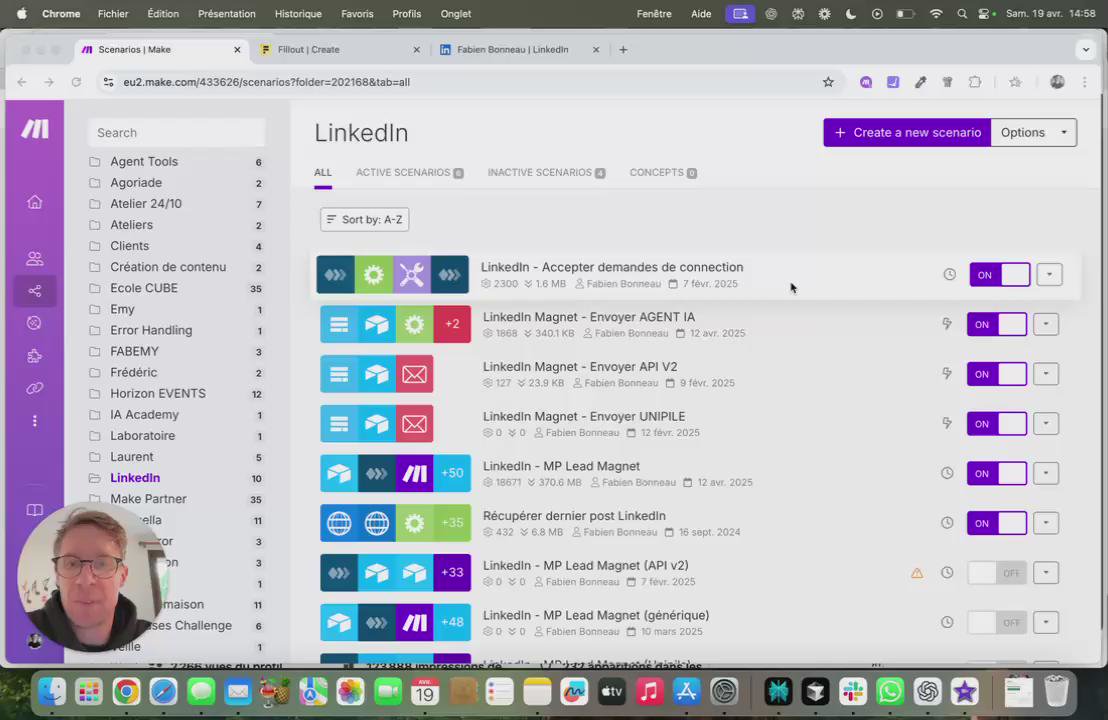This screenshot has width=1108, height=720.
Task: Open WhatsApp from the Dock
Action: [x=890, y=691]
